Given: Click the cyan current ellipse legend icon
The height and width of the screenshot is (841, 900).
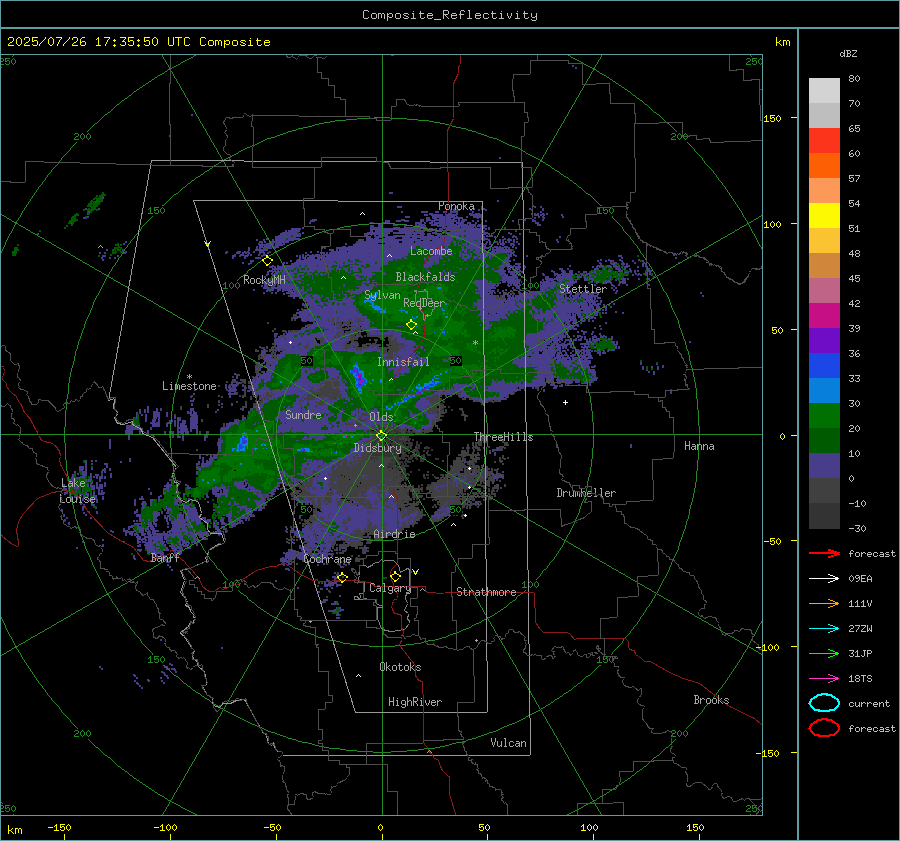Looking at the screenshot, I should 824,703.
